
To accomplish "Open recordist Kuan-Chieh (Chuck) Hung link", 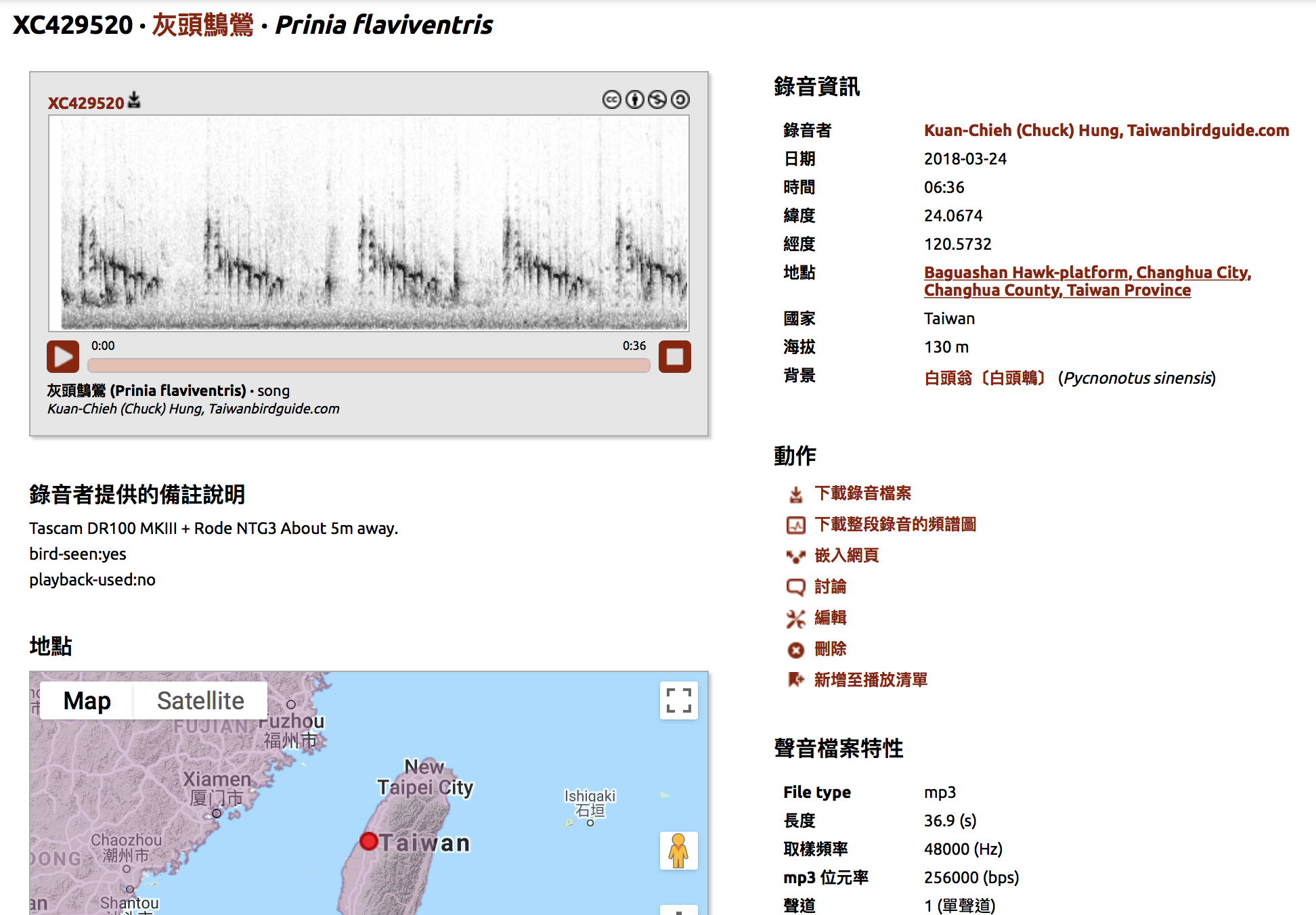I will [x=1106, y=131].
